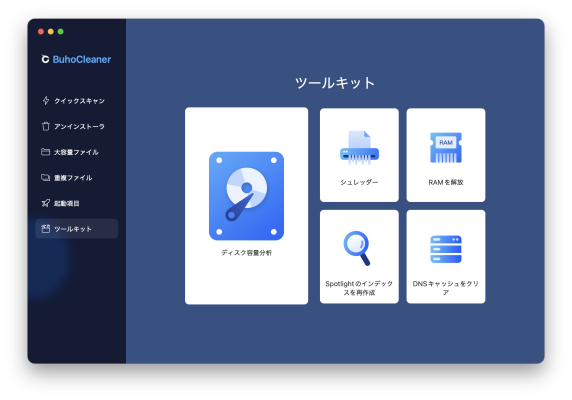The width and height of the screenshot is (572, 400).
Task: Select the 大容量ファイル folder icon
Action: [x=46, y=152]
